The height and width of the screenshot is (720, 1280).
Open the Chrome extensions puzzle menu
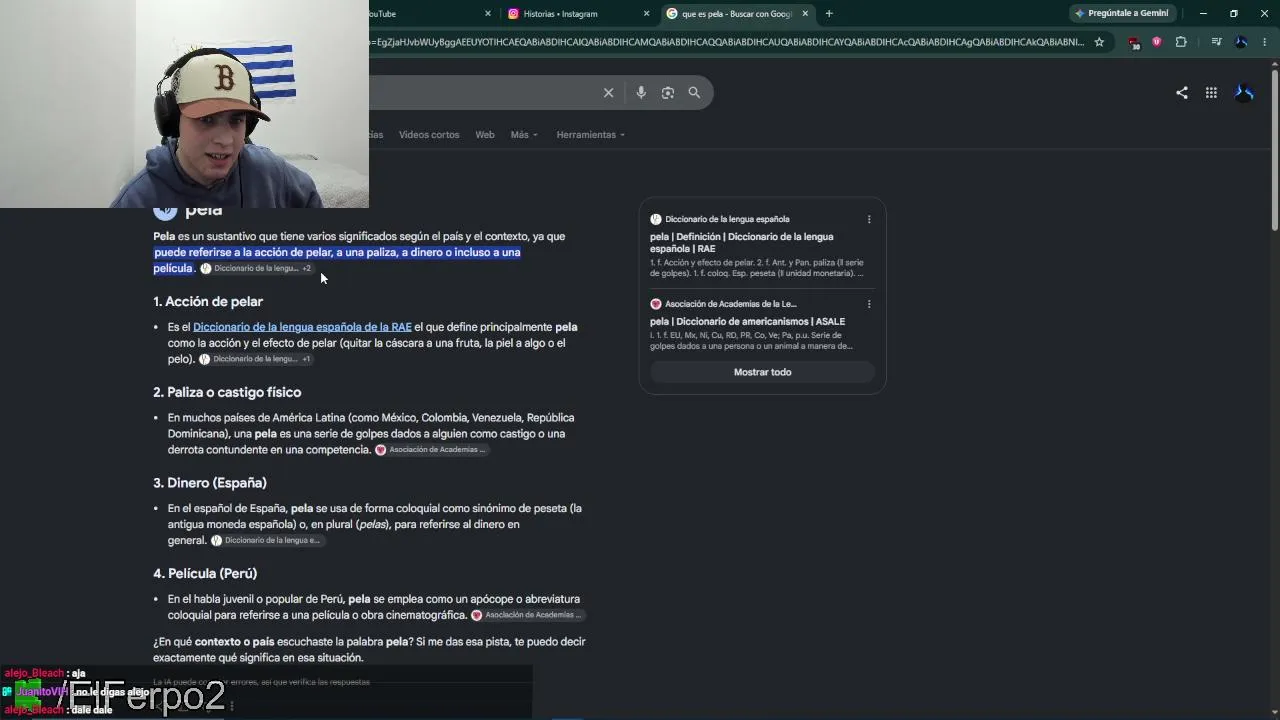click(x=1181, y=42)
